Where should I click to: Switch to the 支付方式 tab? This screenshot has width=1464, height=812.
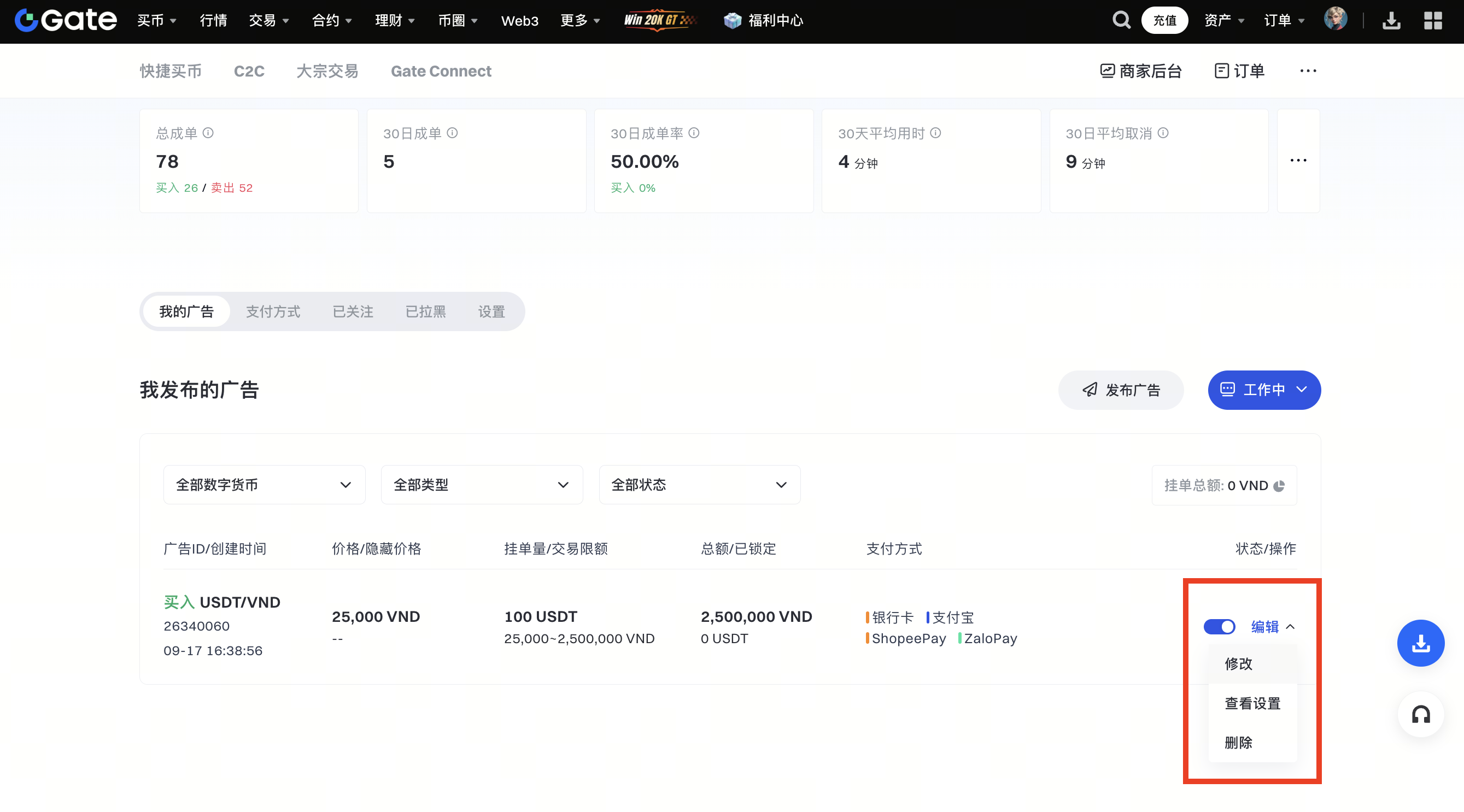pos(273,311)
